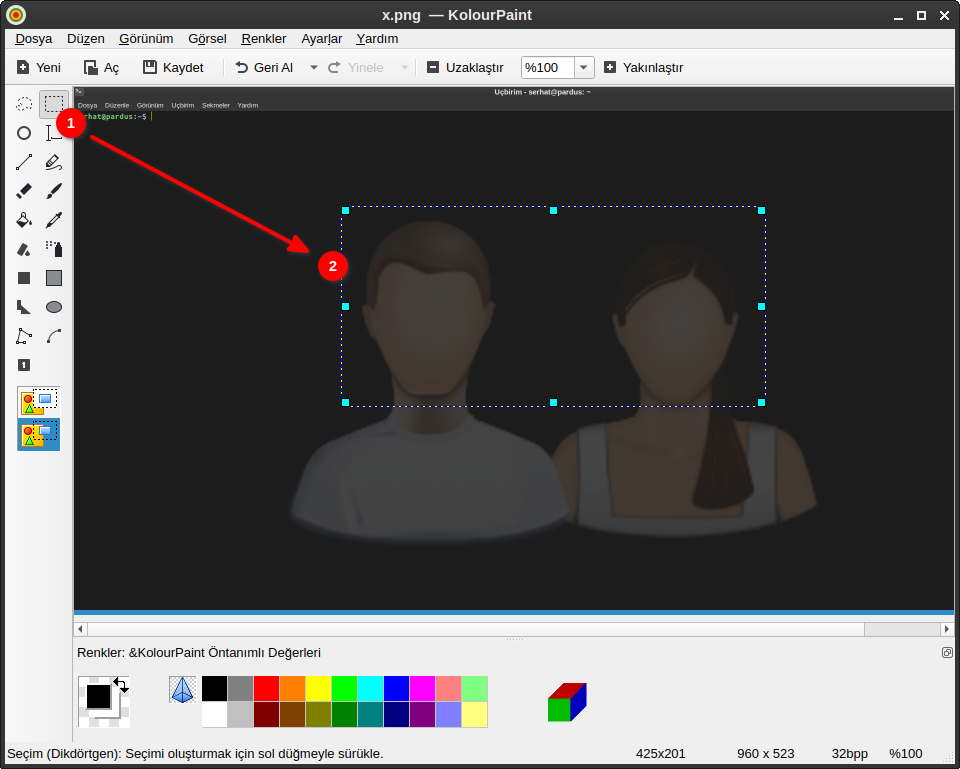The image size is (960, 769).
Task: Activate the Polygon tool
Action: pos(24,336)
